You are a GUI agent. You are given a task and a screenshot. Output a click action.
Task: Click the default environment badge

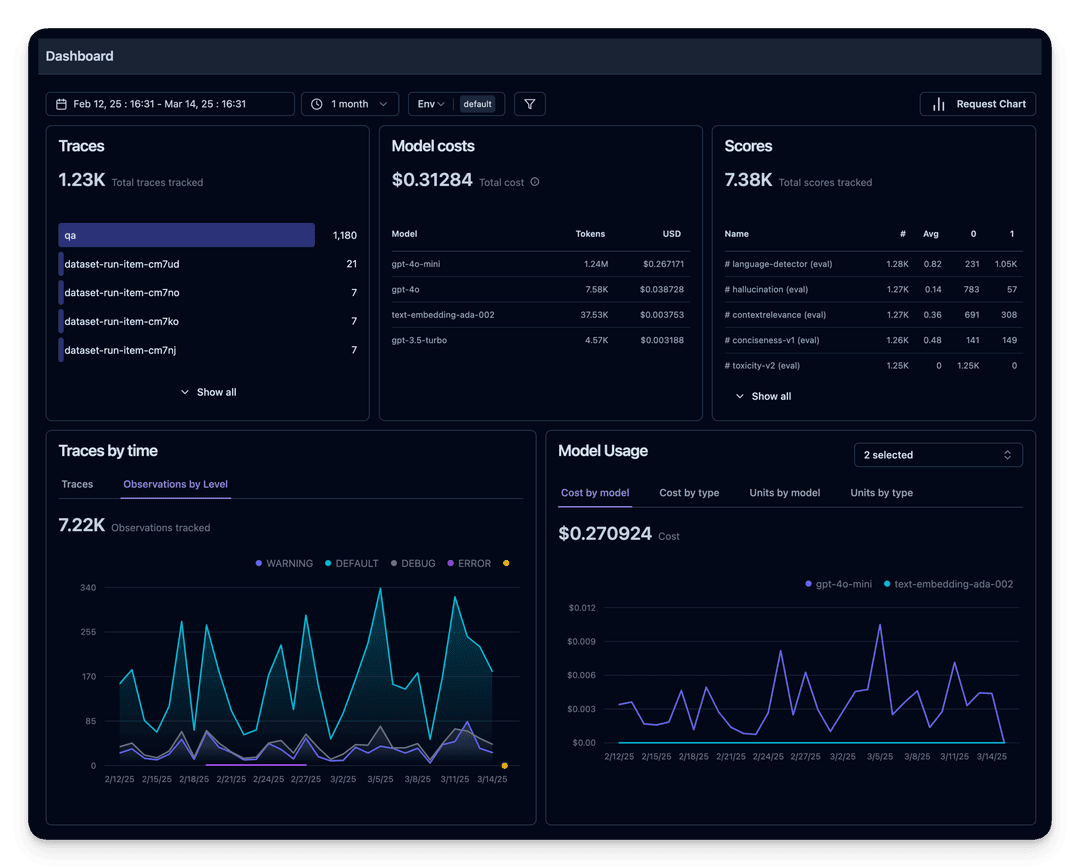point(477,104)
